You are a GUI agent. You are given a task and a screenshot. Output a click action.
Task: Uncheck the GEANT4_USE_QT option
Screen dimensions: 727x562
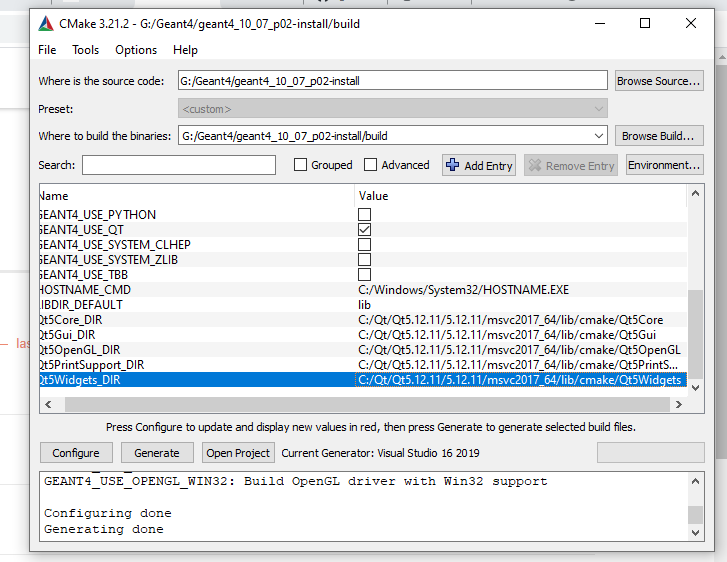(364, 230)
